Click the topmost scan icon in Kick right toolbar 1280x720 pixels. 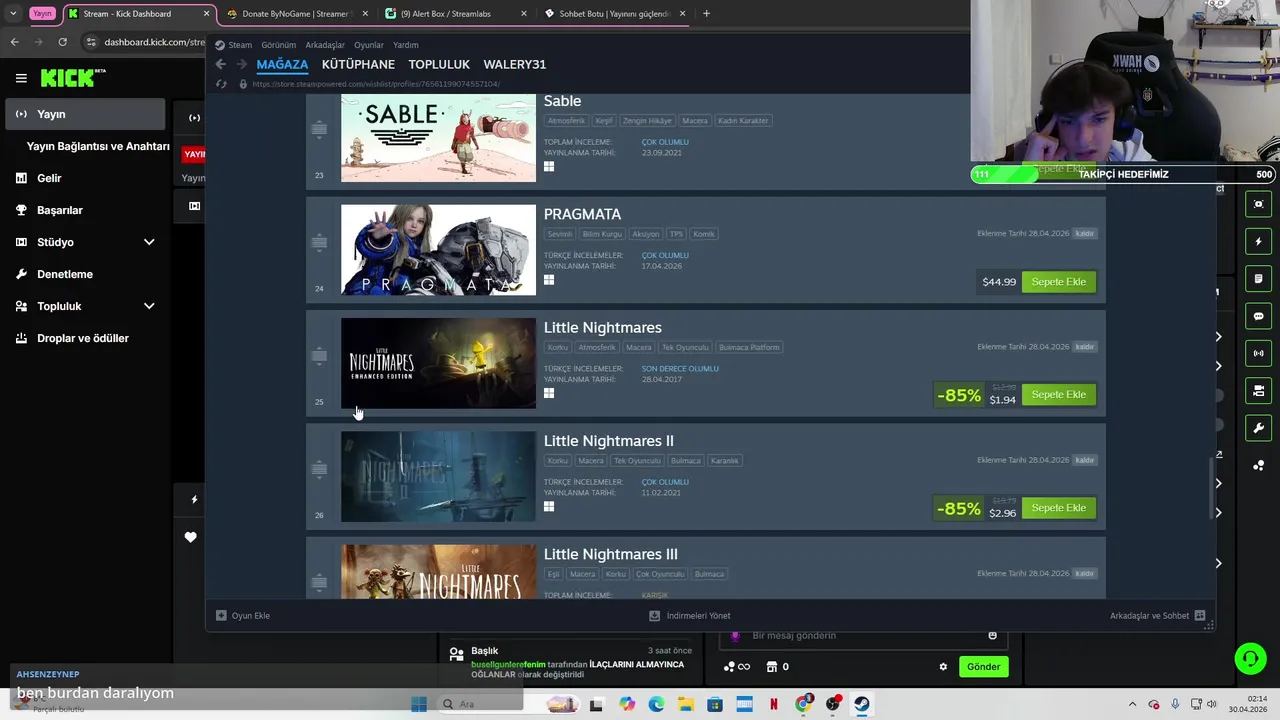point(1258,204)
